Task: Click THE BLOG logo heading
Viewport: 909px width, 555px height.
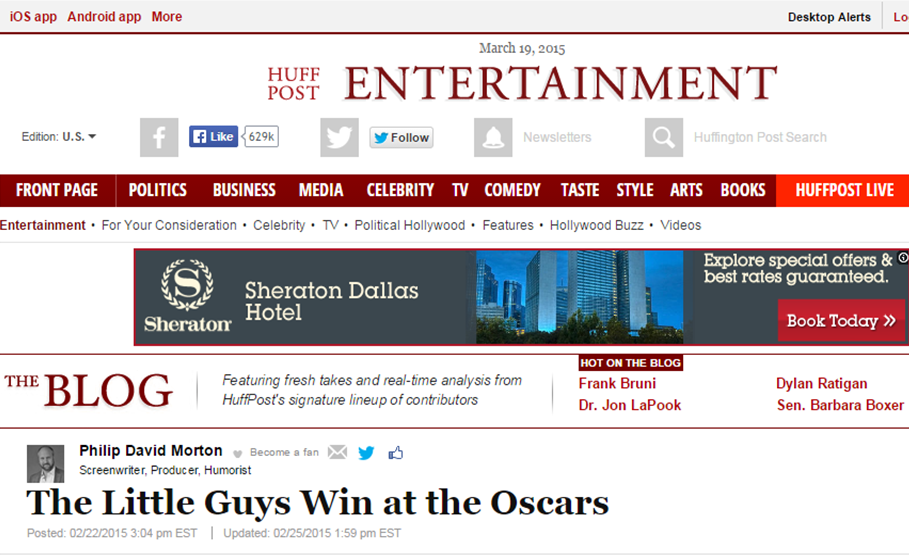Action: (89, 390)
